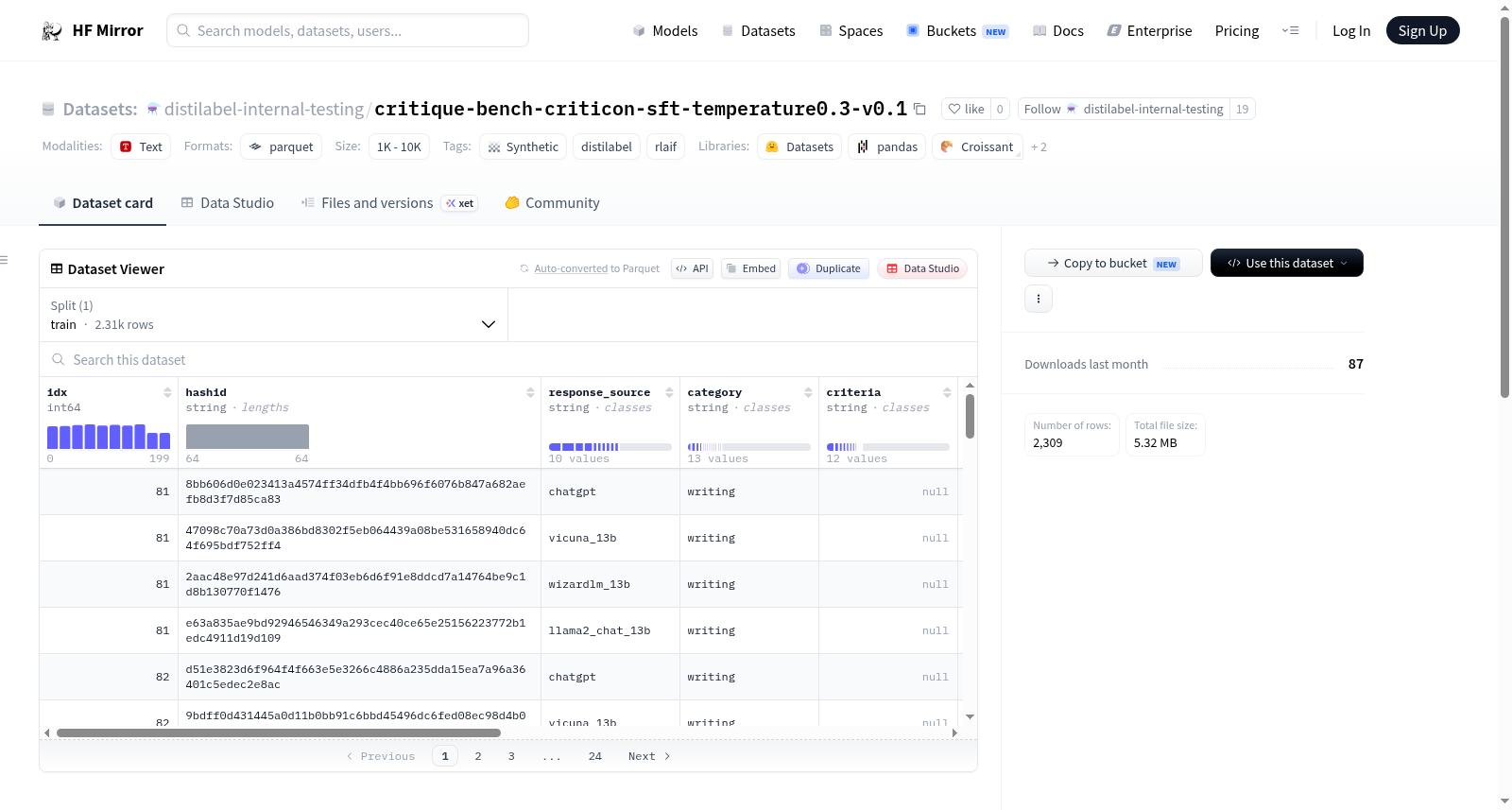Open Docs in the navigation bar

click(1057, 31)
